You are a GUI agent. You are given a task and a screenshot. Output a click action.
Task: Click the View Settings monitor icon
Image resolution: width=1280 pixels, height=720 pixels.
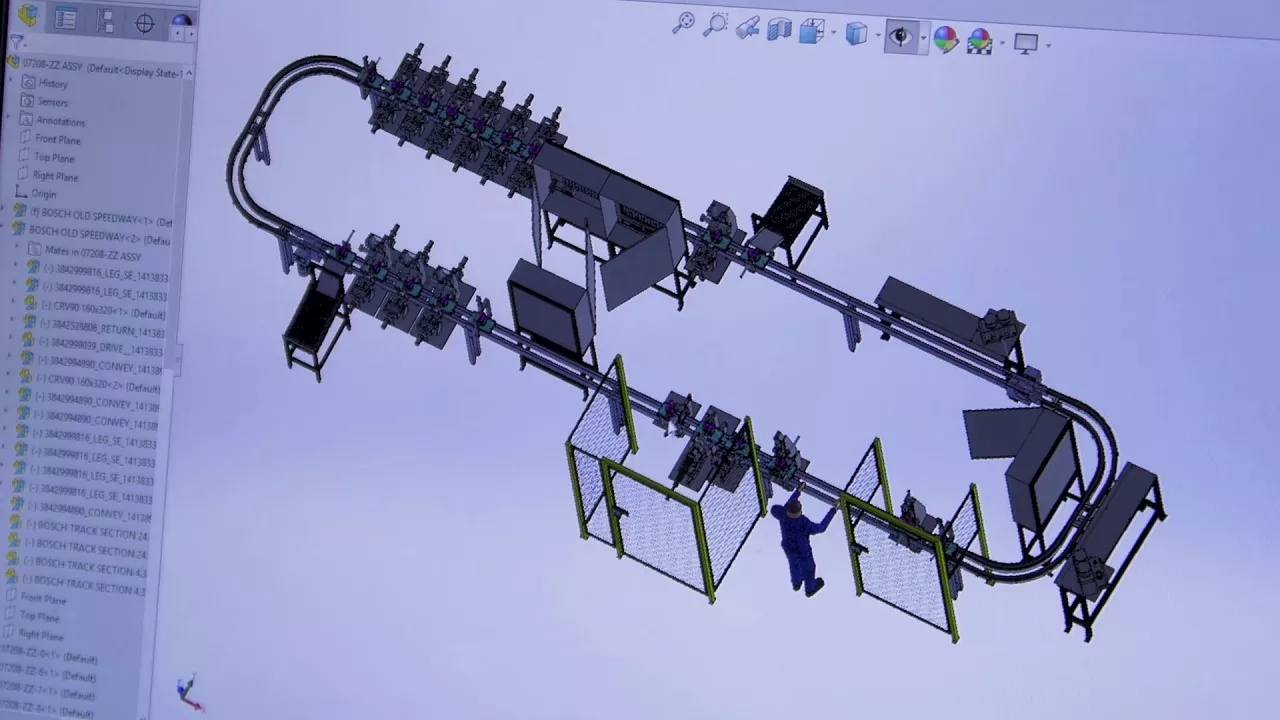click(x=1025, y=43)
